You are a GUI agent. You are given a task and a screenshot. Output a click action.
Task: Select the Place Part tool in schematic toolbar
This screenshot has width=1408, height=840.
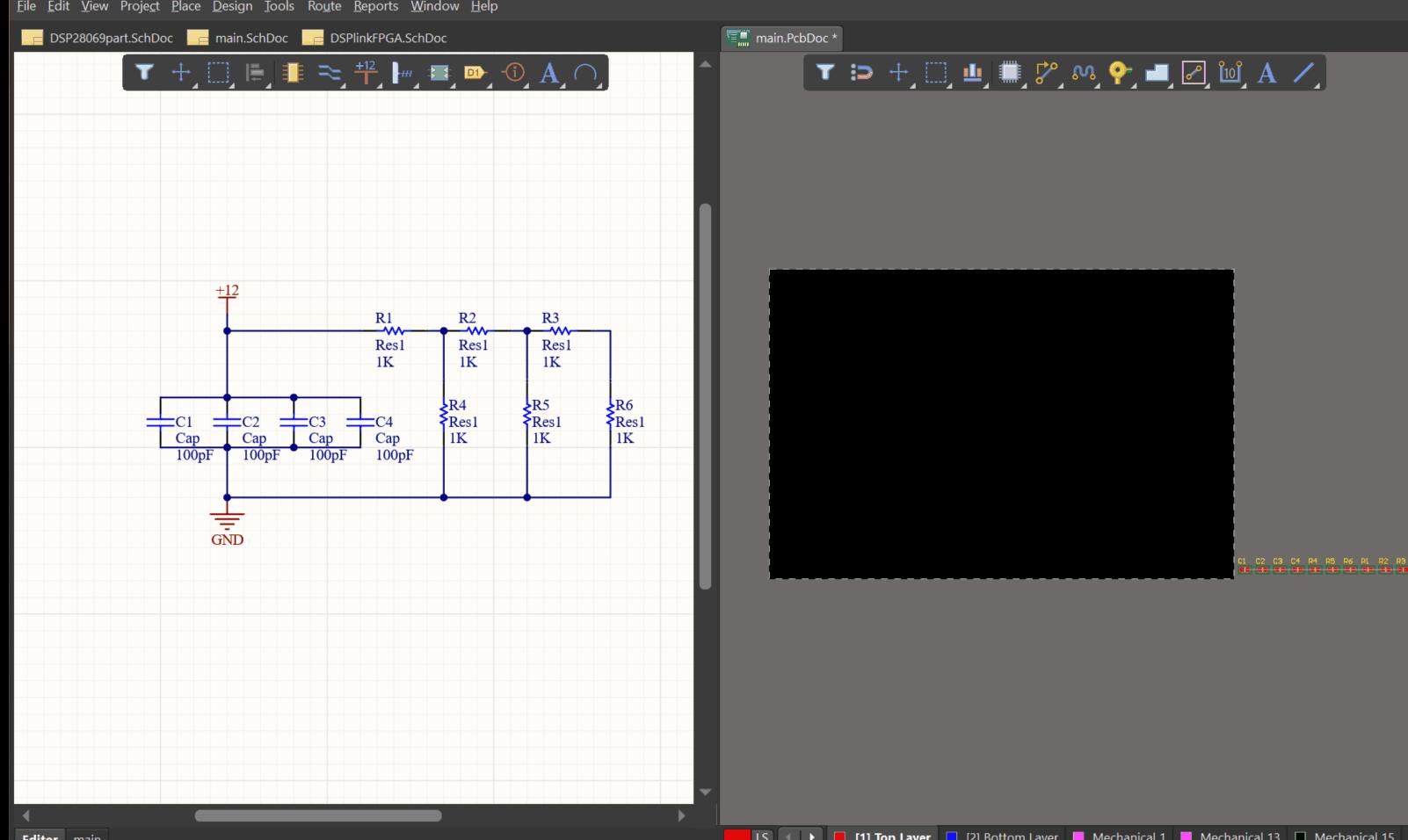pyautogui.click(x=292, y=73)
